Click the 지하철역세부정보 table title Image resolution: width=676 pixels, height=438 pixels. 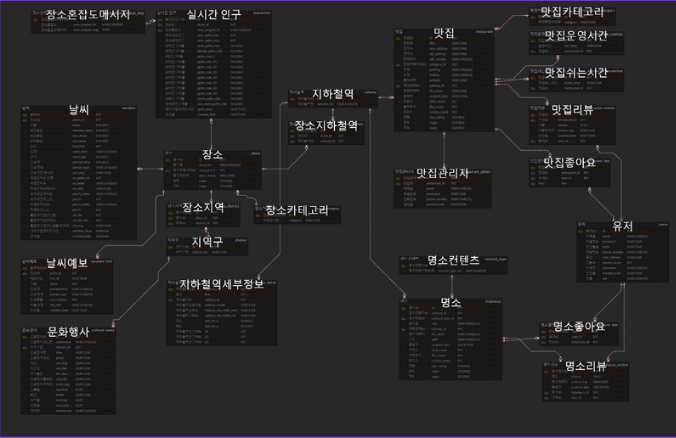221,284
